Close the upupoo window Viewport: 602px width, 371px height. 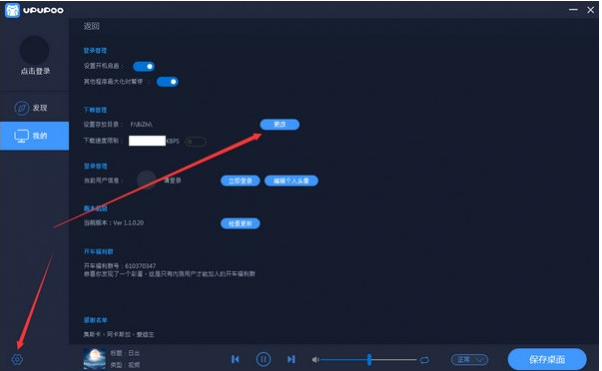(x=590, y=10)
